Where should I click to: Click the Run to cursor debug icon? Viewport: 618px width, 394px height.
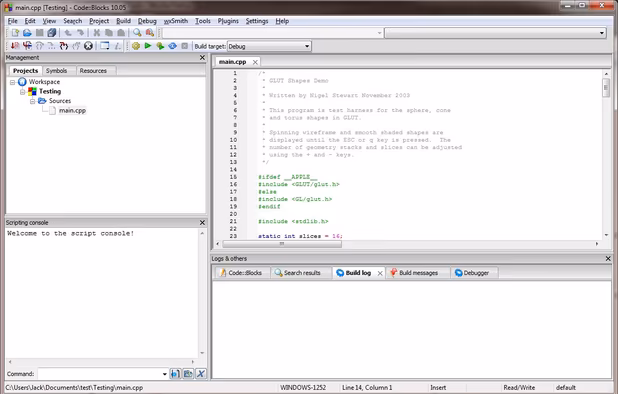(27, 46)
